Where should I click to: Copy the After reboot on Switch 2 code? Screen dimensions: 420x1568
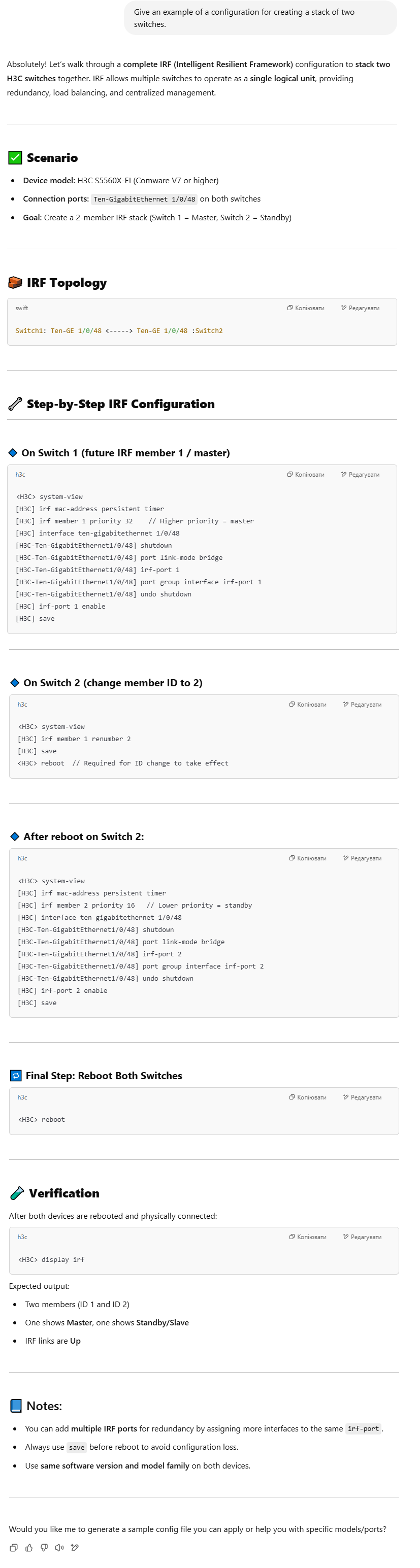(308, 858)
